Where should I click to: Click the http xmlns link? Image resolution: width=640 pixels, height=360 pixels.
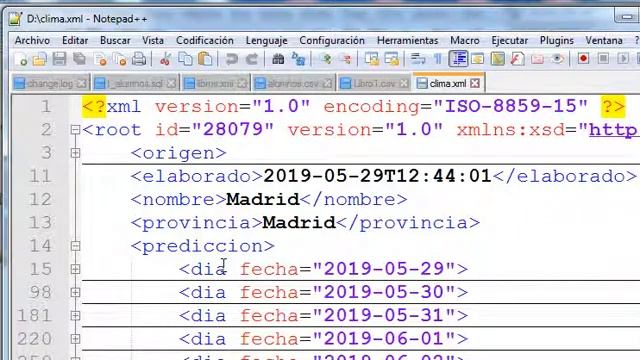tap(614, 131)
